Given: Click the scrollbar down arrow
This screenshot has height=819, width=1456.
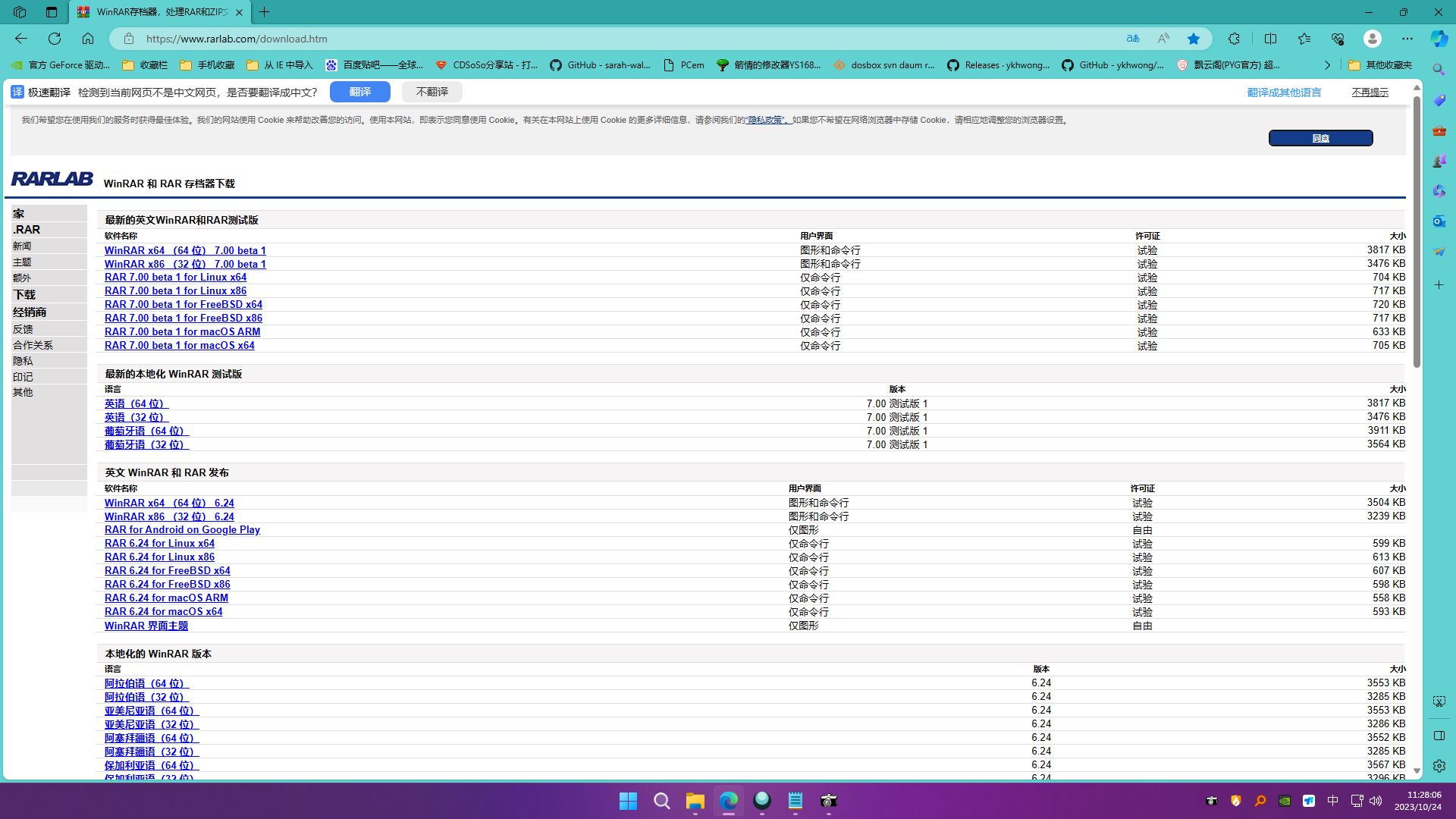Looking at the screenshot, I should point(1417,770).
